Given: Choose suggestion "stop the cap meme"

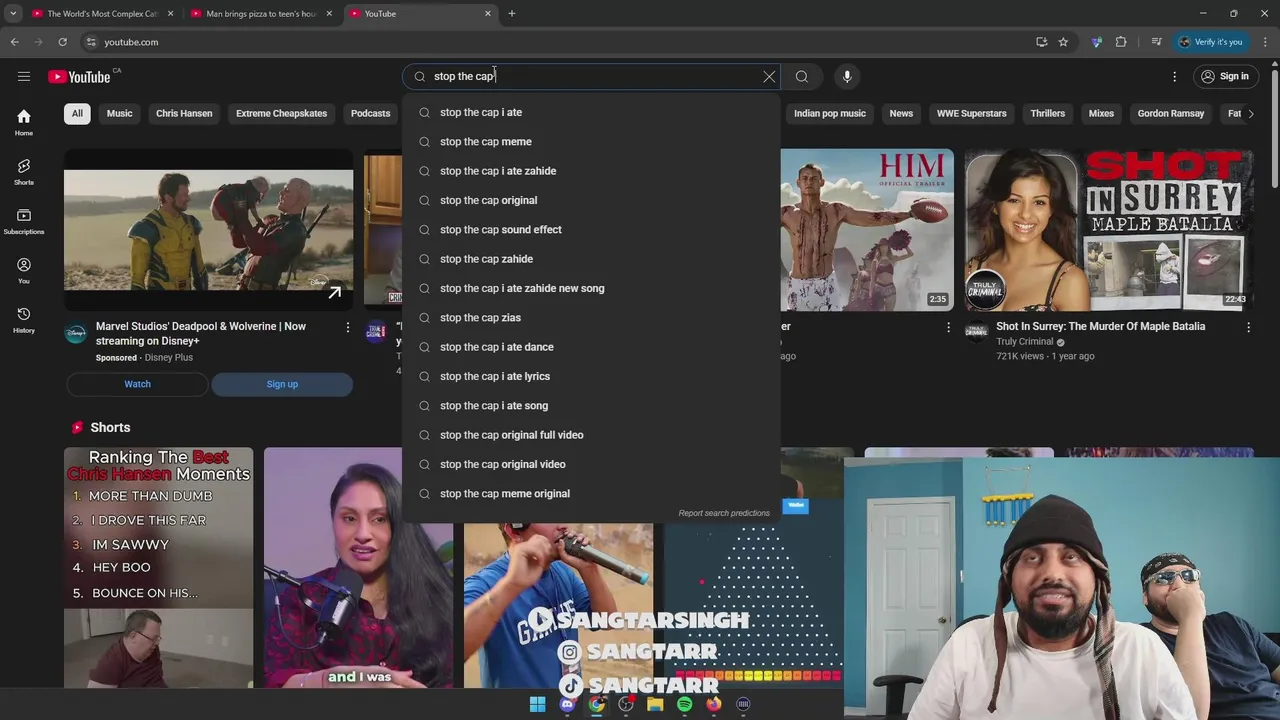Looking at the screenshot, I should 591,142.
